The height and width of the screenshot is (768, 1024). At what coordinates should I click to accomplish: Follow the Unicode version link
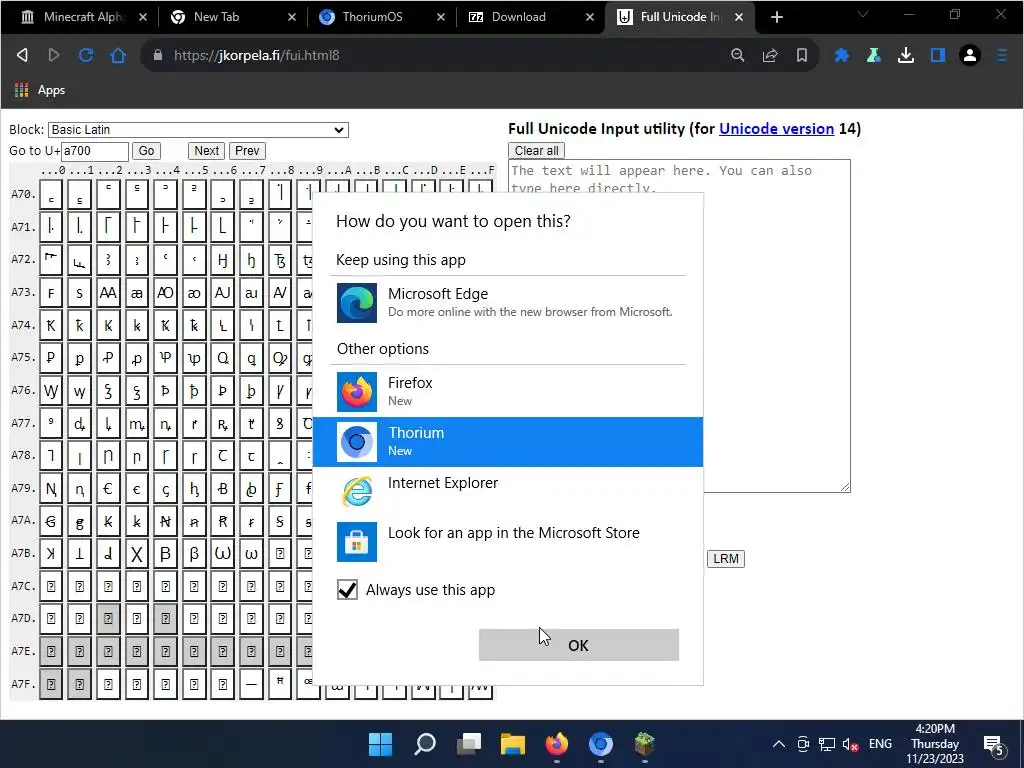(x=776, y=129)
